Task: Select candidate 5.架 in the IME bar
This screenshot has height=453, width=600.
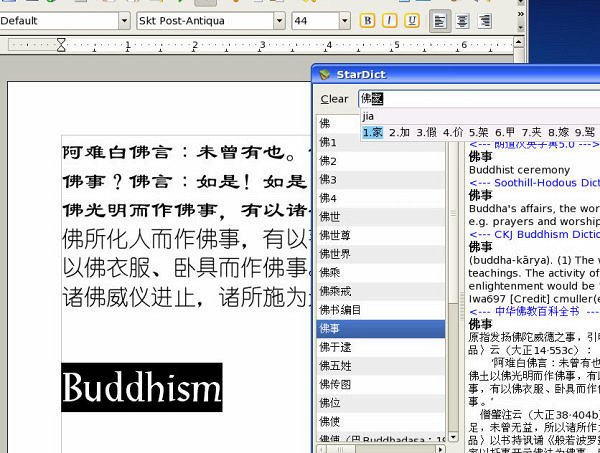Action: tap(479, 132)
